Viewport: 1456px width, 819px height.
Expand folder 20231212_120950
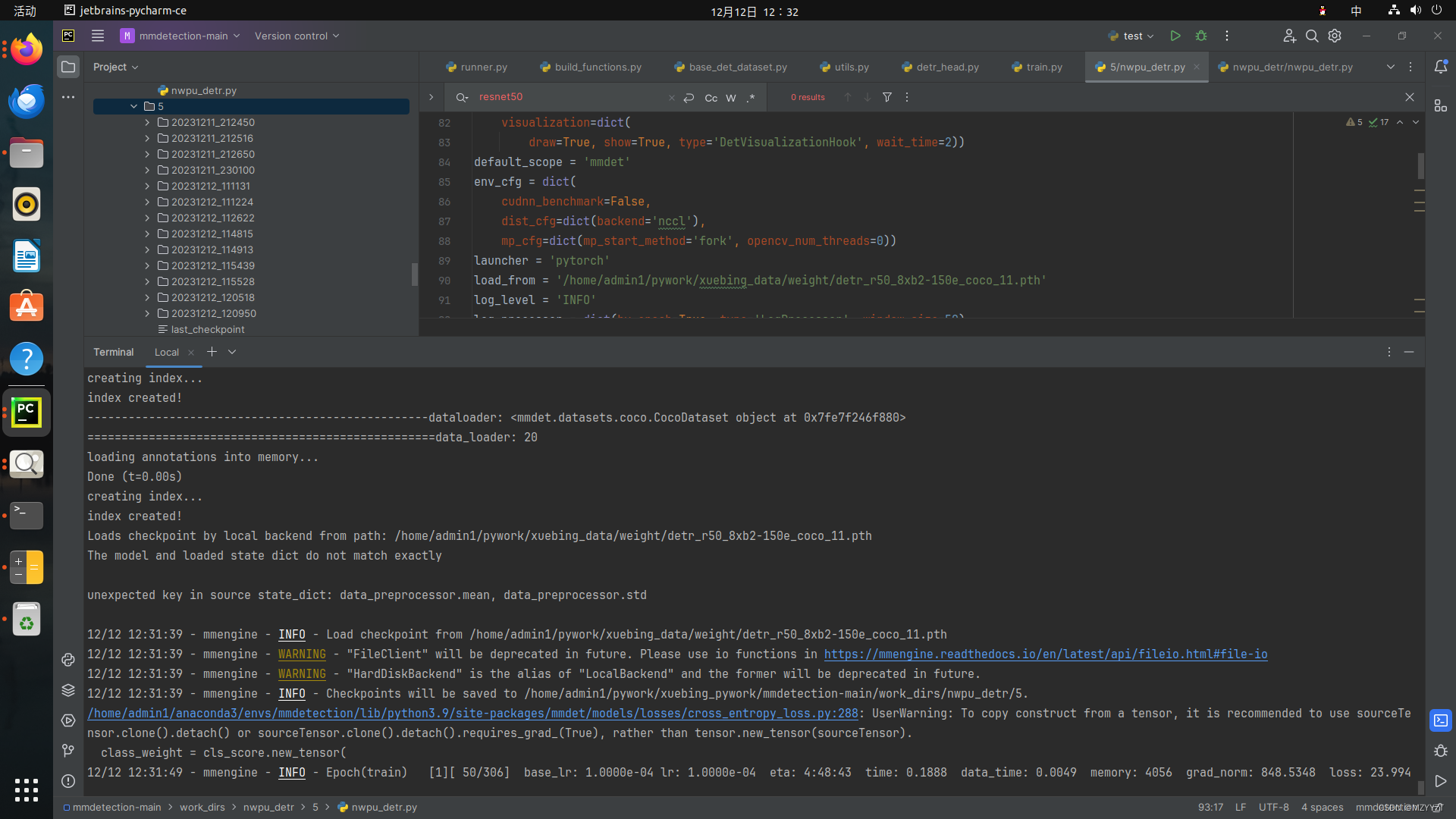[147, 313]
